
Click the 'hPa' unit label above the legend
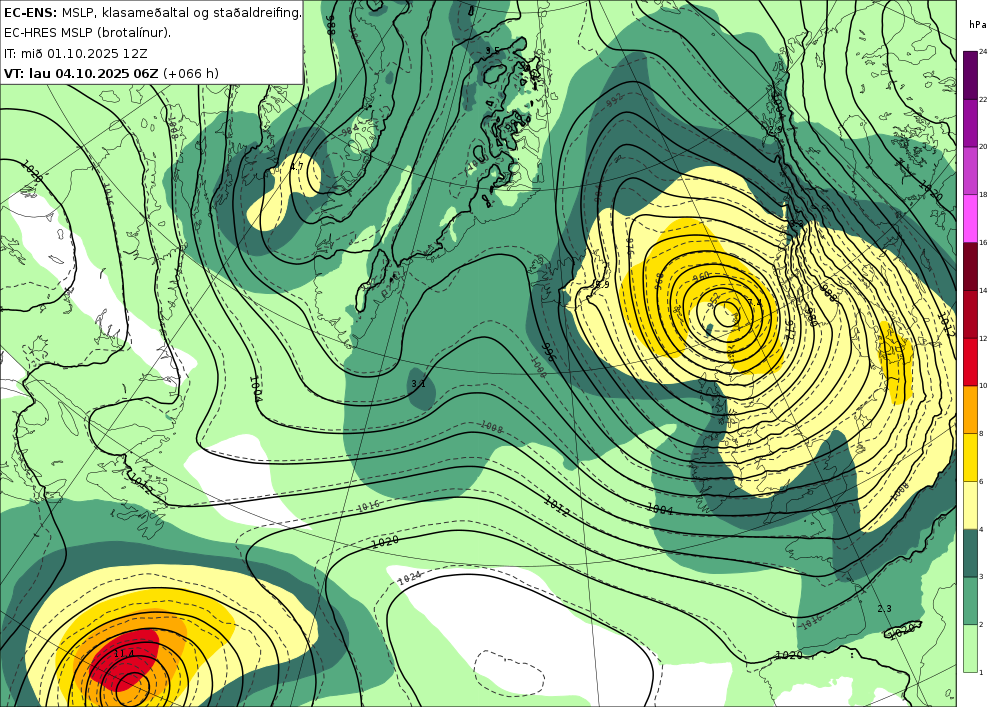976,25
